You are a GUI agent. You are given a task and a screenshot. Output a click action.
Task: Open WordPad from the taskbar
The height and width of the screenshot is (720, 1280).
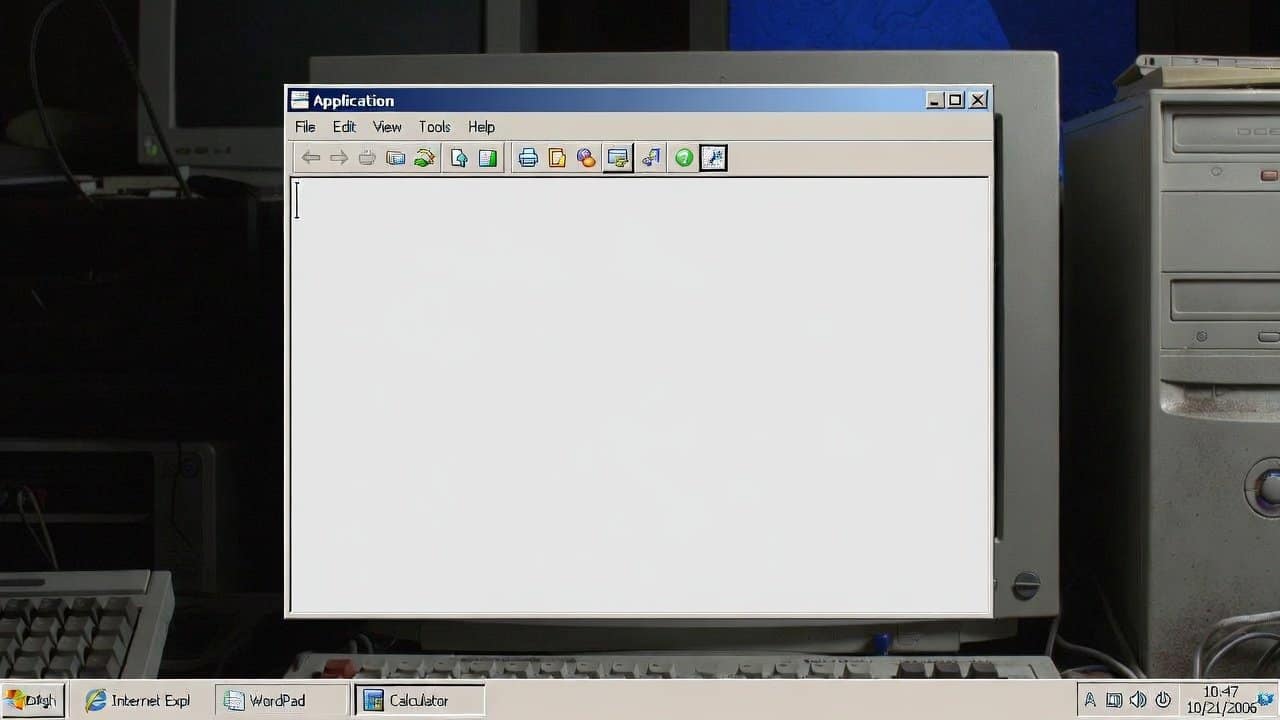[277, 700]
